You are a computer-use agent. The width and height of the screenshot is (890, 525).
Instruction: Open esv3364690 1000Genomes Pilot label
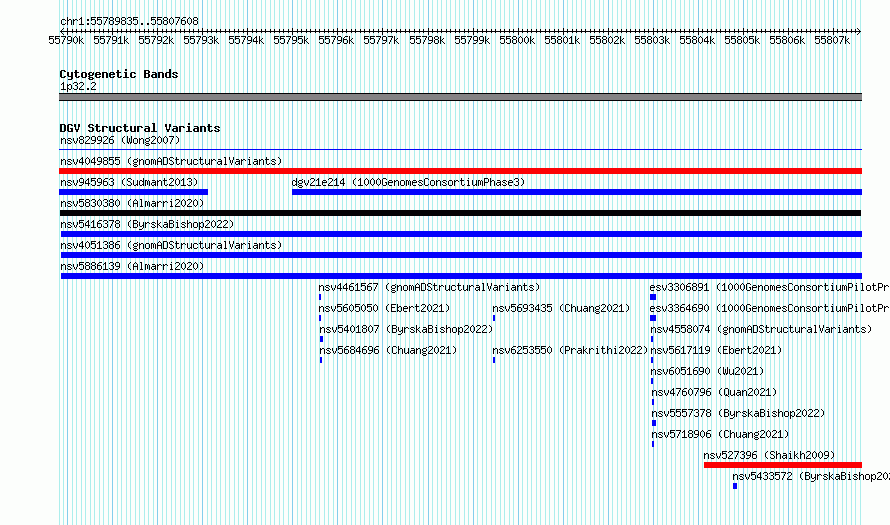(x=769, y=308)
